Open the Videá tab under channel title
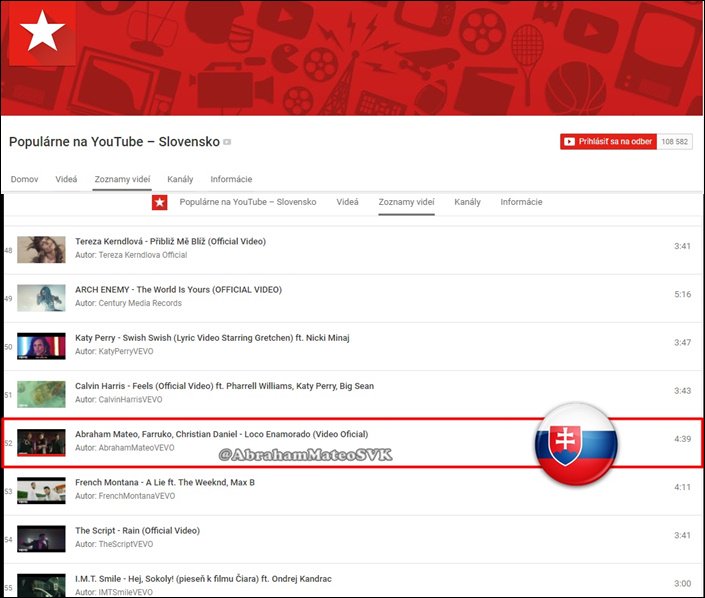The height and width of the screenshot is (598, 705). tap(66, 179)
